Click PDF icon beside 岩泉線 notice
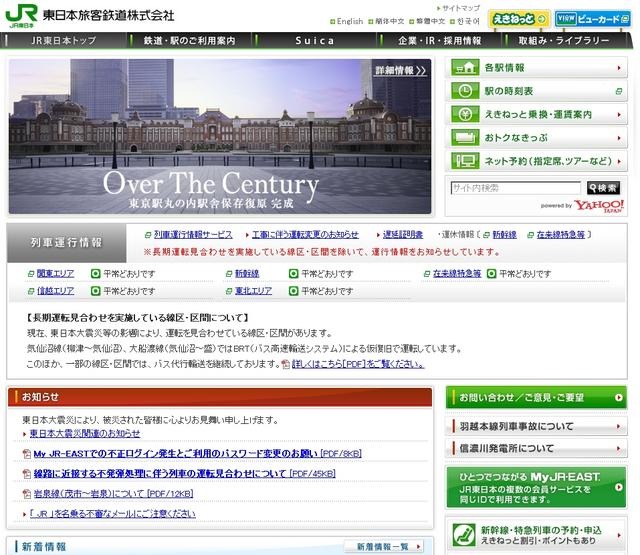Image resolution: width=640 pixels, height=555 pixels. click(27, 494)
